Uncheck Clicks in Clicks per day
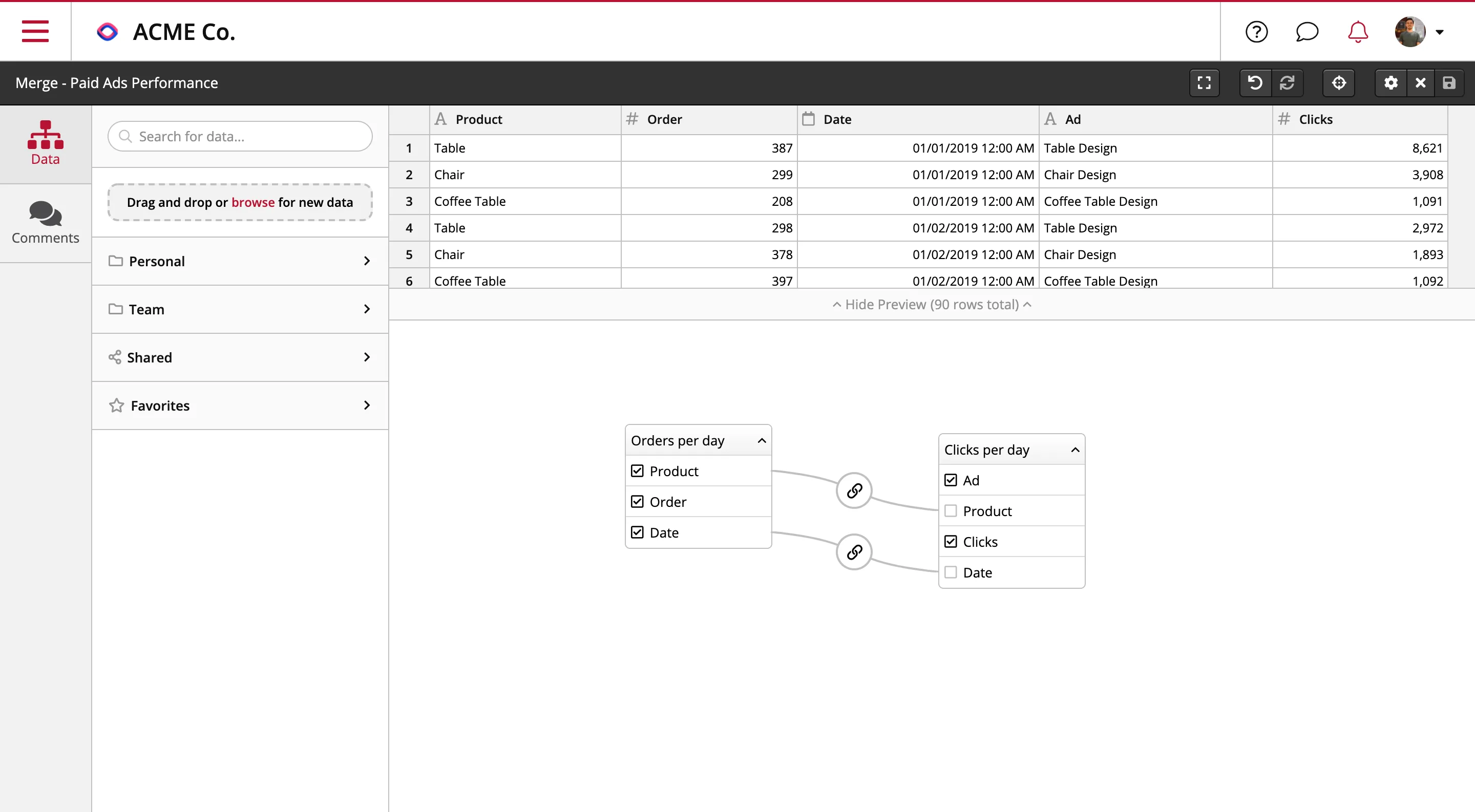This screenshot has height=812, width=1475. [951, 542]
